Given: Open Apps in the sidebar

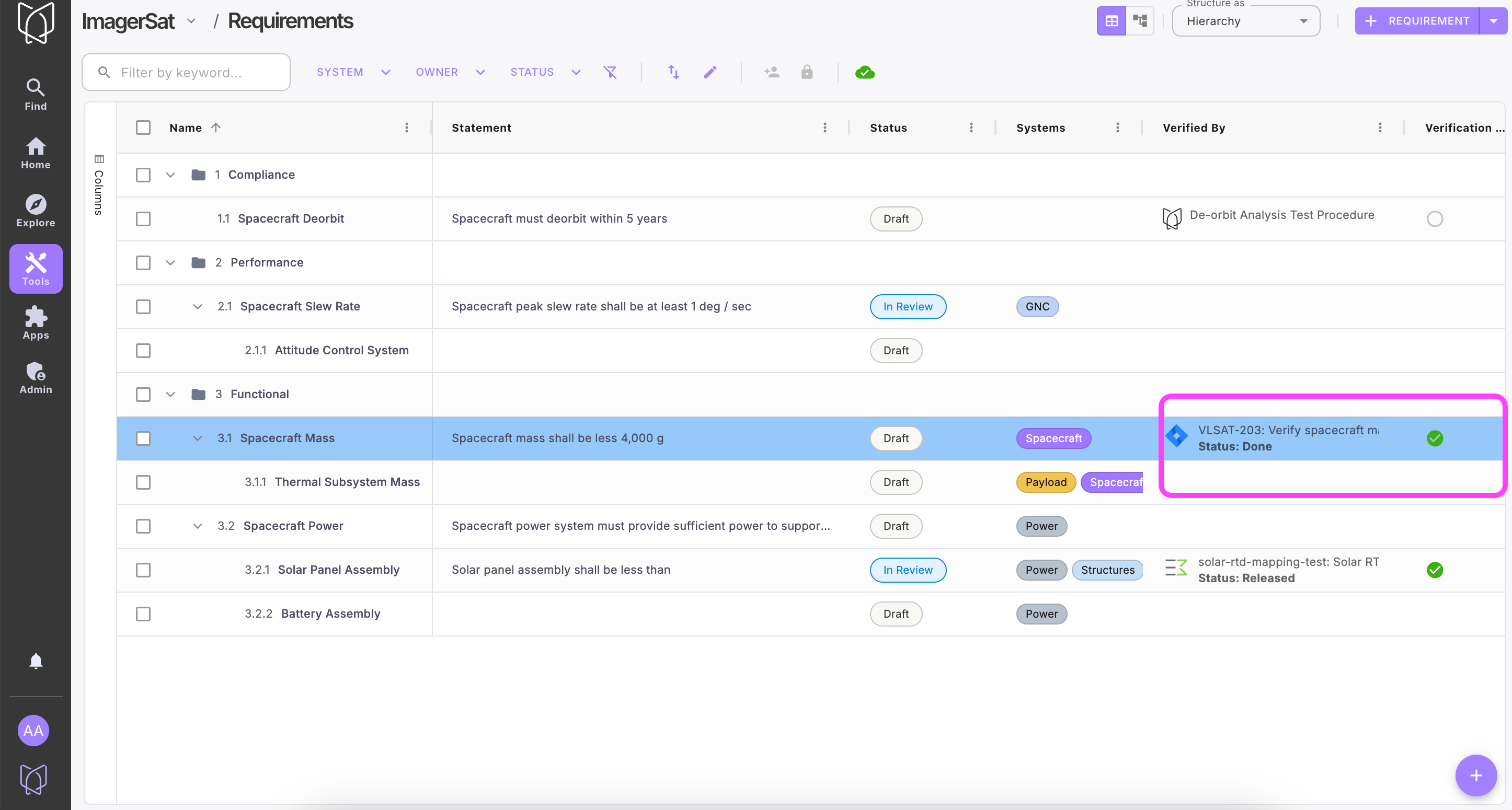Looking at the screenshot, I should coord(36,323).
